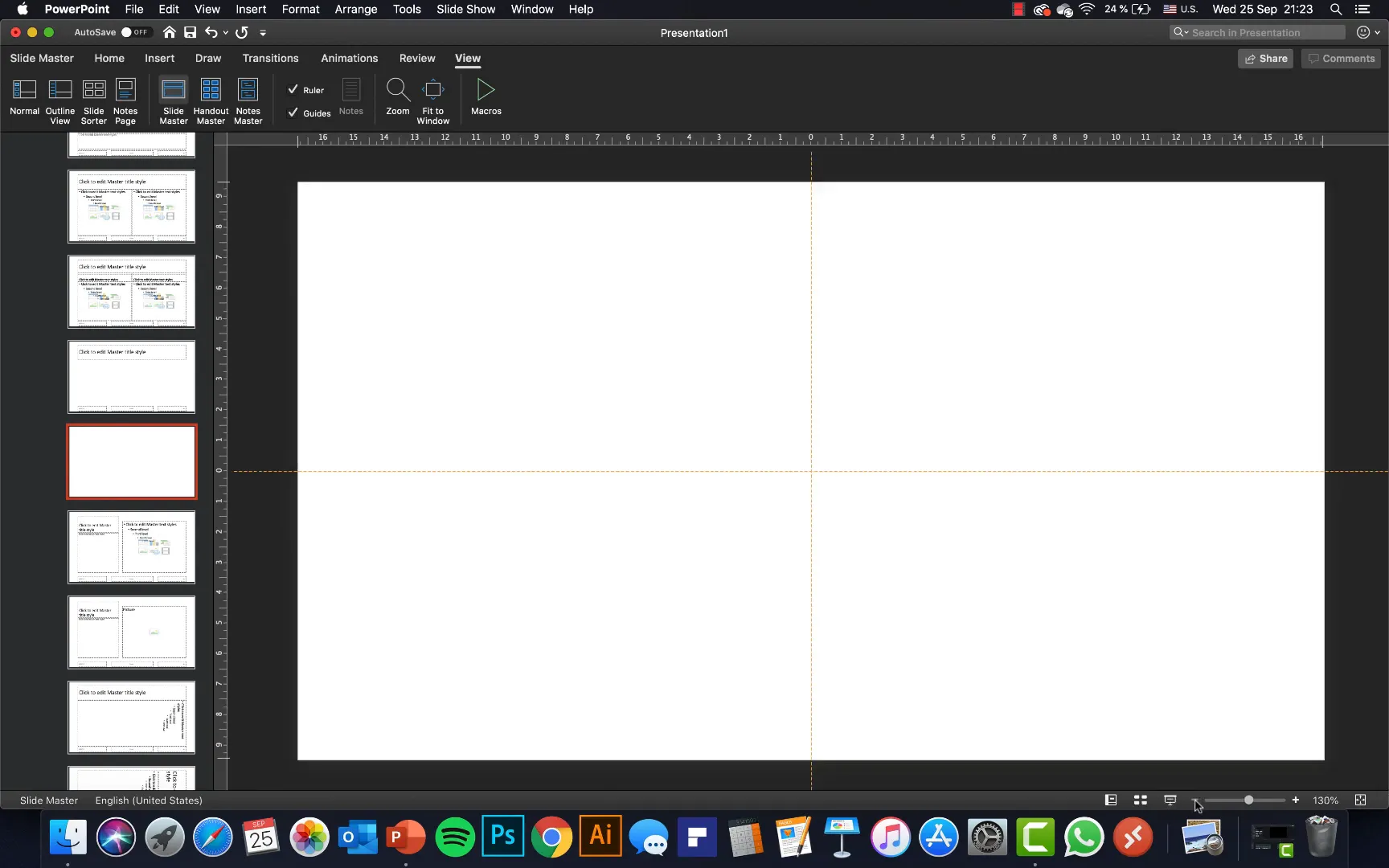Select the Two Content layout thumbnail
The image size is (1389, 868).
(x=132, y=206)
